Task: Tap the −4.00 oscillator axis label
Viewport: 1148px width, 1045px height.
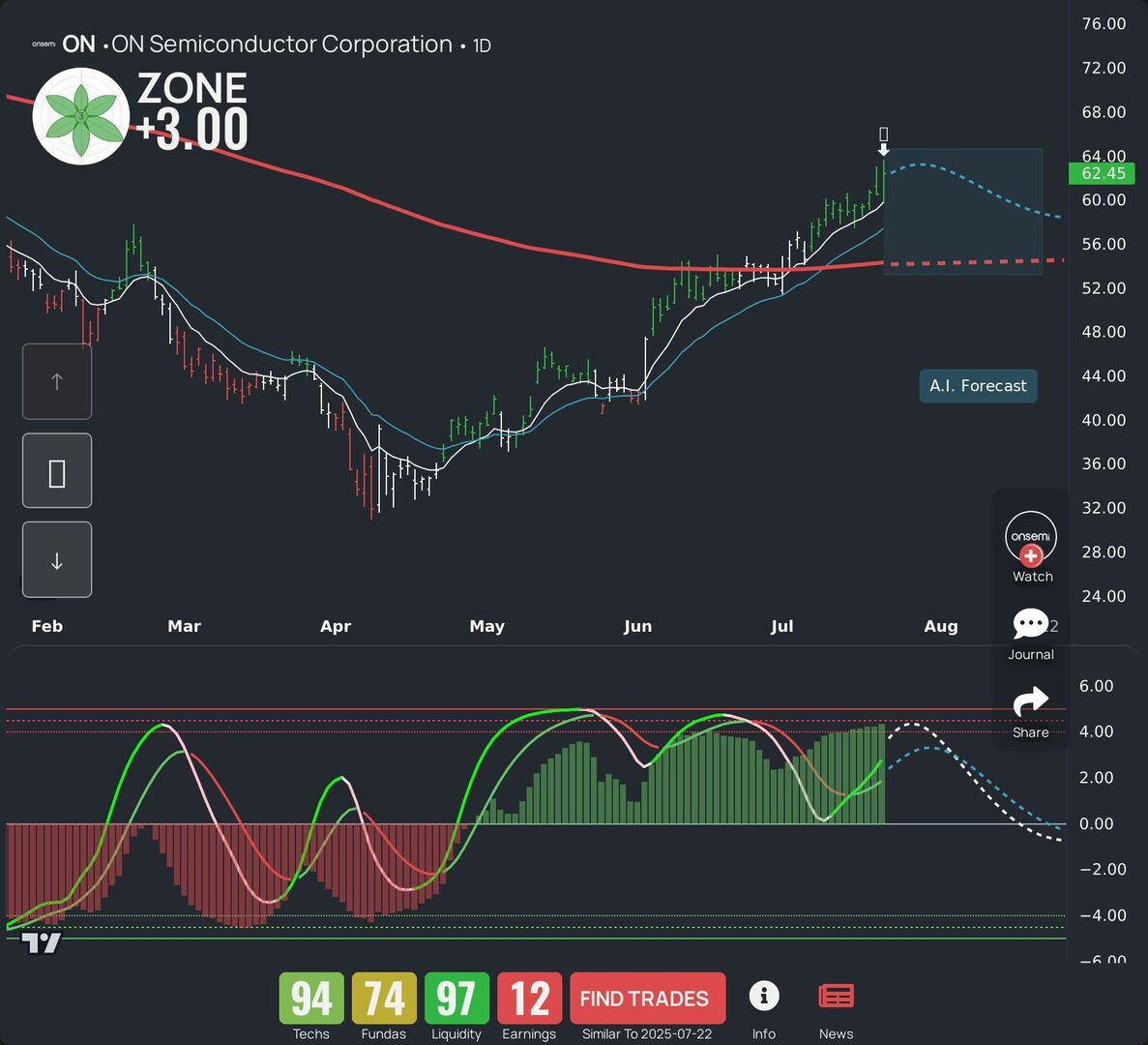Action: (1104, 915)
